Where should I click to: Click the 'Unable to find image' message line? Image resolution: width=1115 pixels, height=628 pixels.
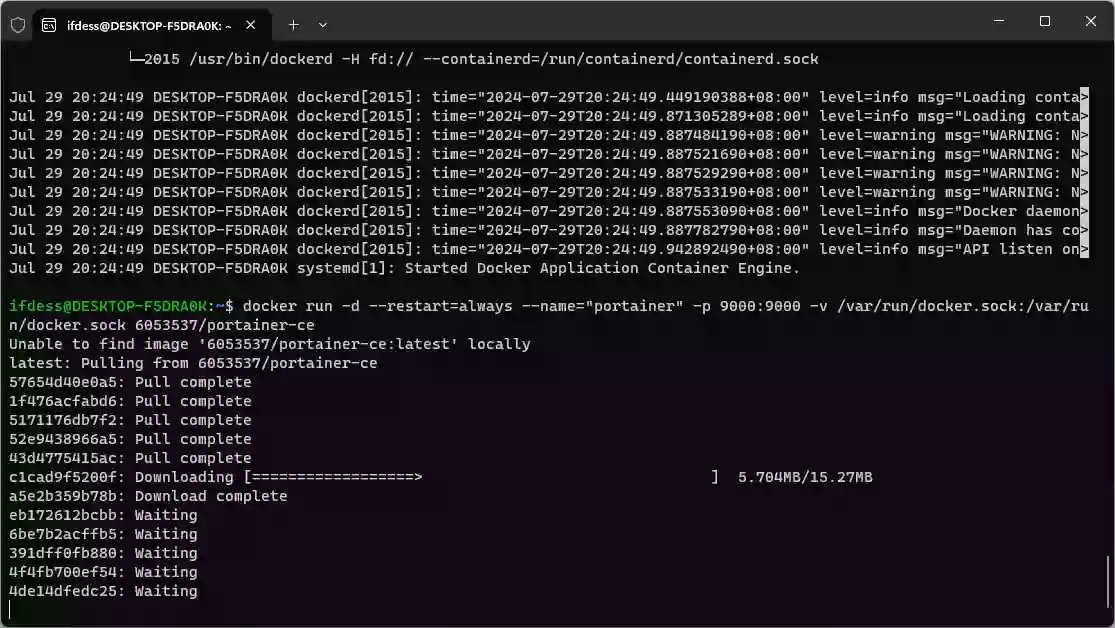[x=270, y=344]
